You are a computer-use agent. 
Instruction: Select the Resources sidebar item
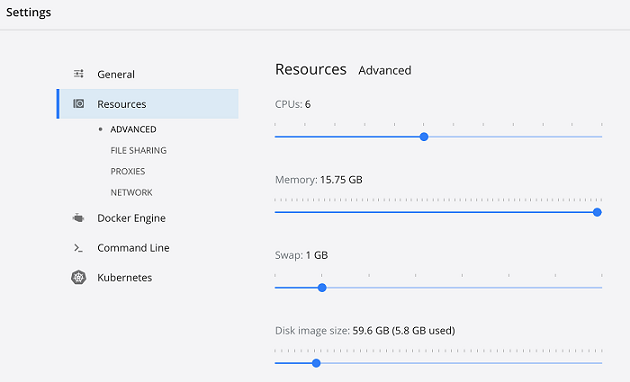147,104
